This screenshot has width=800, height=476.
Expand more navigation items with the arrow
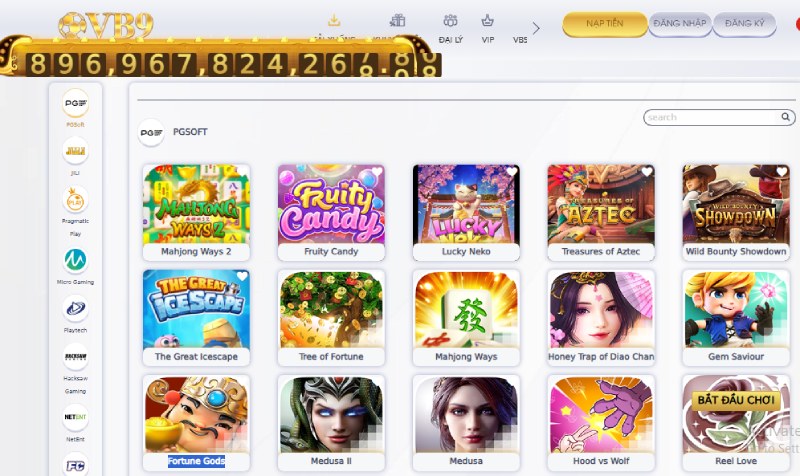point(536,28)
